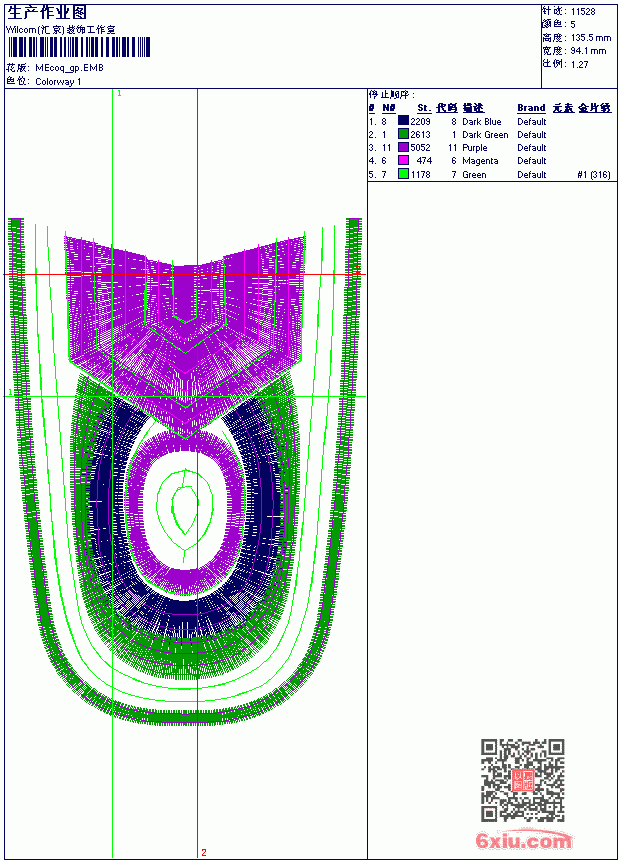Click the Dark Green color swatch
620x860 pixels.
point(403,134)
